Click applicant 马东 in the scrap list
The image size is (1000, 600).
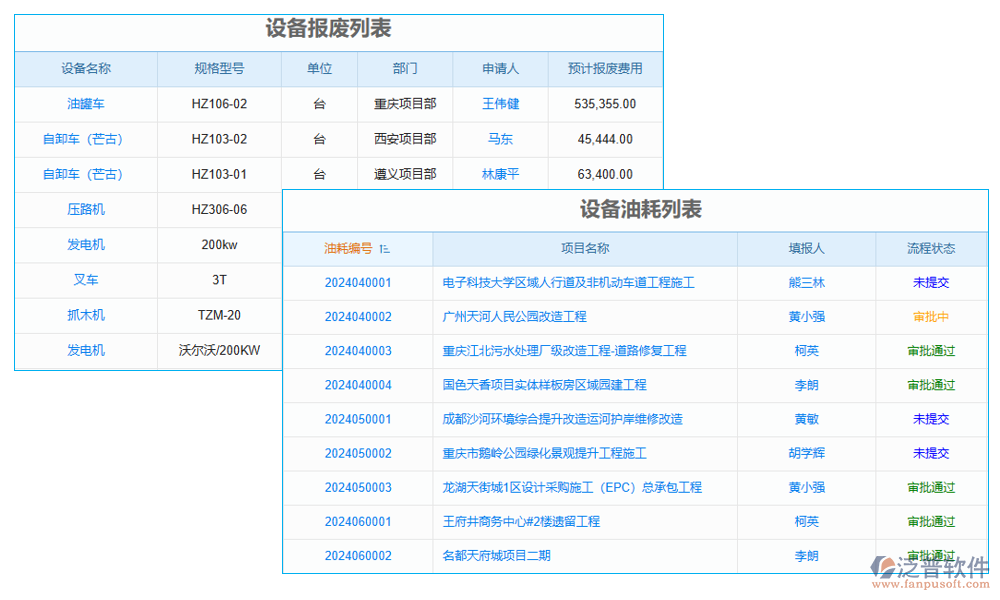coord(500,139)
